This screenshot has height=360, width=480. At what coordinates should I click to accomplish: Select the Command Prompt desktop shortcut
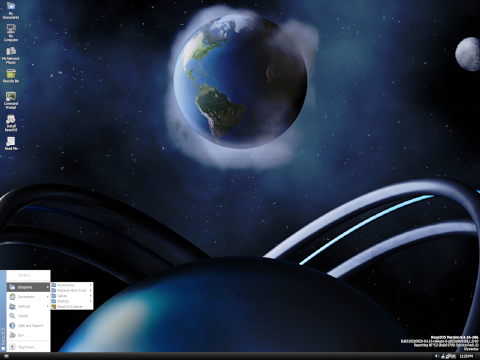click(11, 100)
